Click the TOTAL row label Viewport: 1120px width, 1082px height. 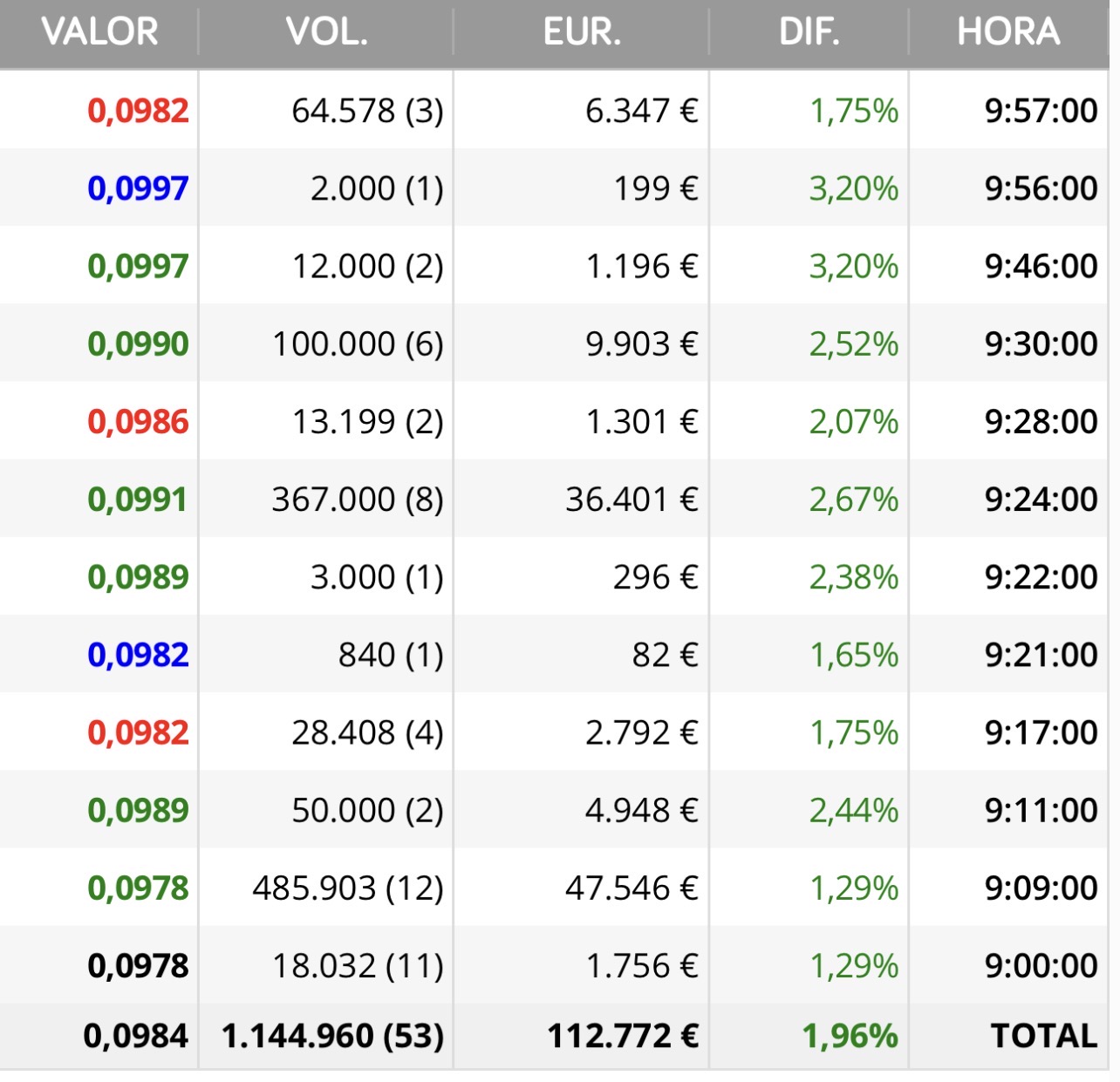(x=1044, y=1036)
